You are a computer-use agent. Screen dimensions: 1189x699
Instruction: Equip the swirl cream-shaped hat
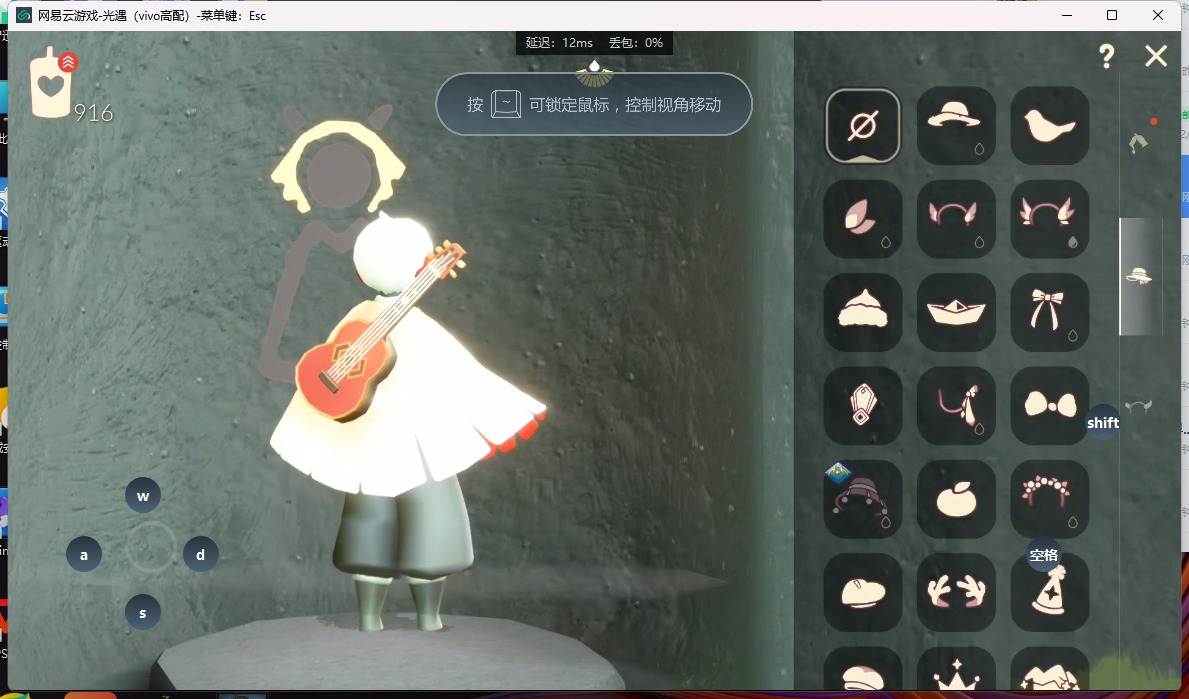click(862, 312)
